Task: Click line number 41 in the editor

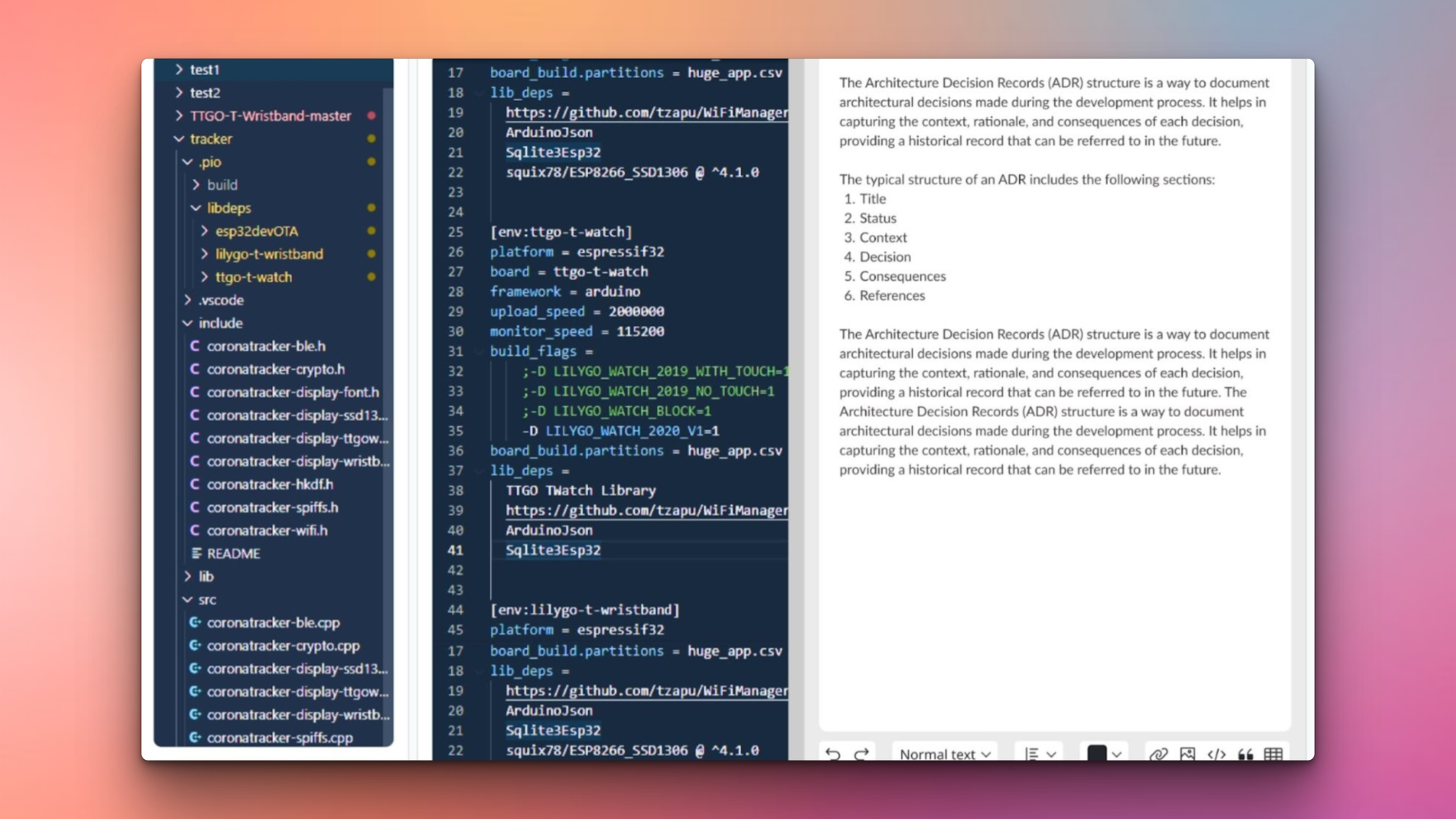Action: click(x=456, y=551)
